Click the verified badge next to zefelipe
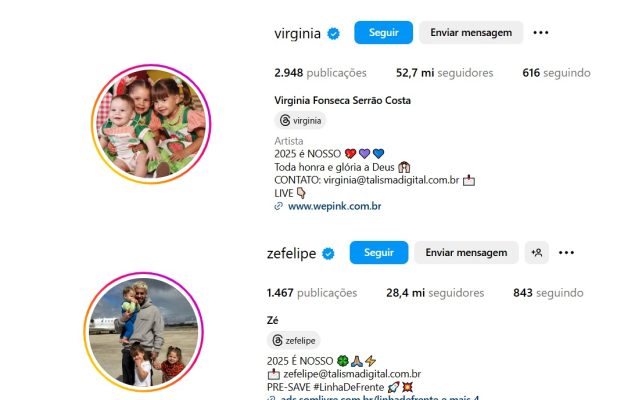This screenshot has width=617, height=400. [328, 254]
